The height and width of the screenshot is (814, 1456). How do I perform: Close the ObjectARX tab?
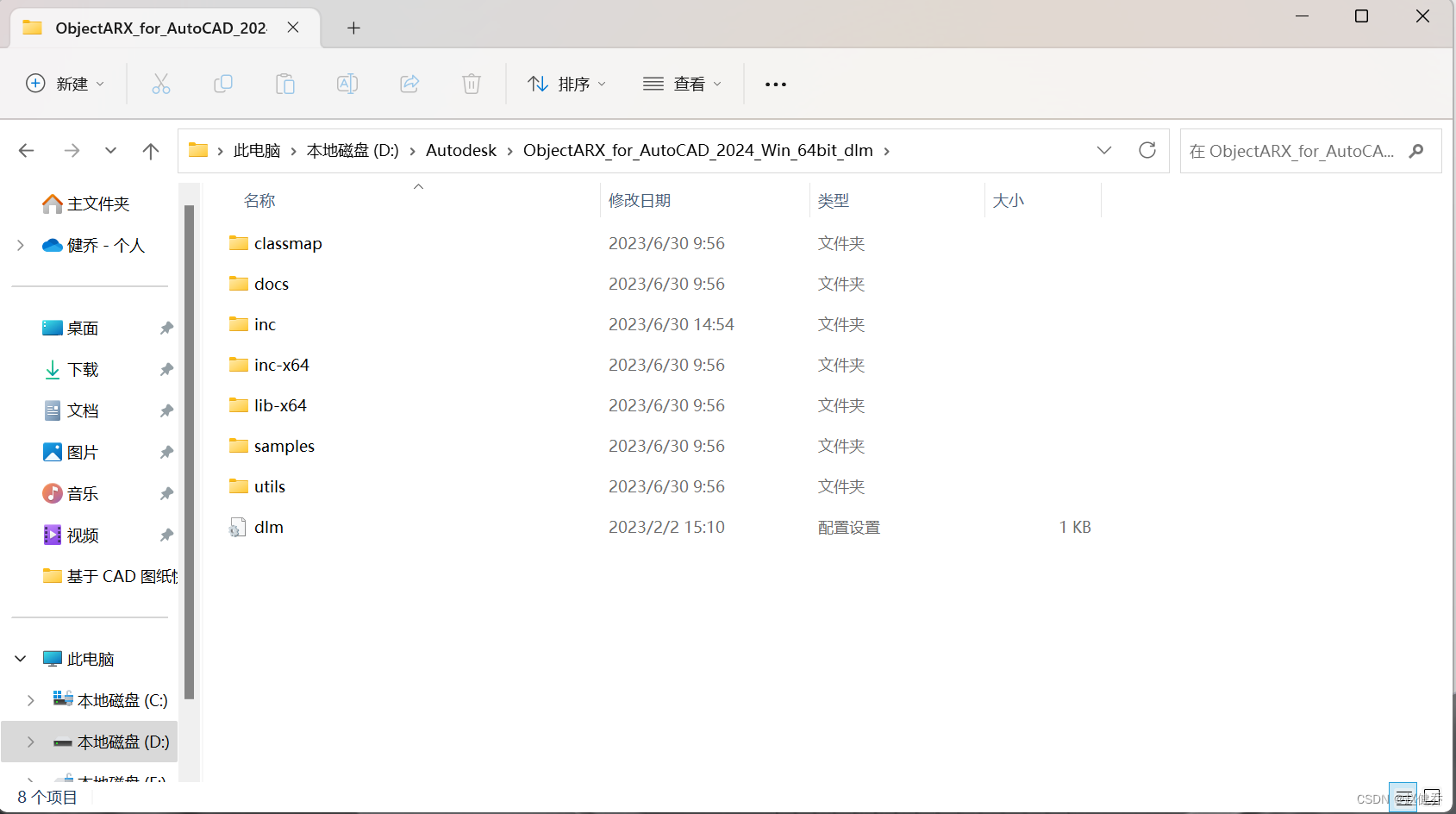click(293, 28)
